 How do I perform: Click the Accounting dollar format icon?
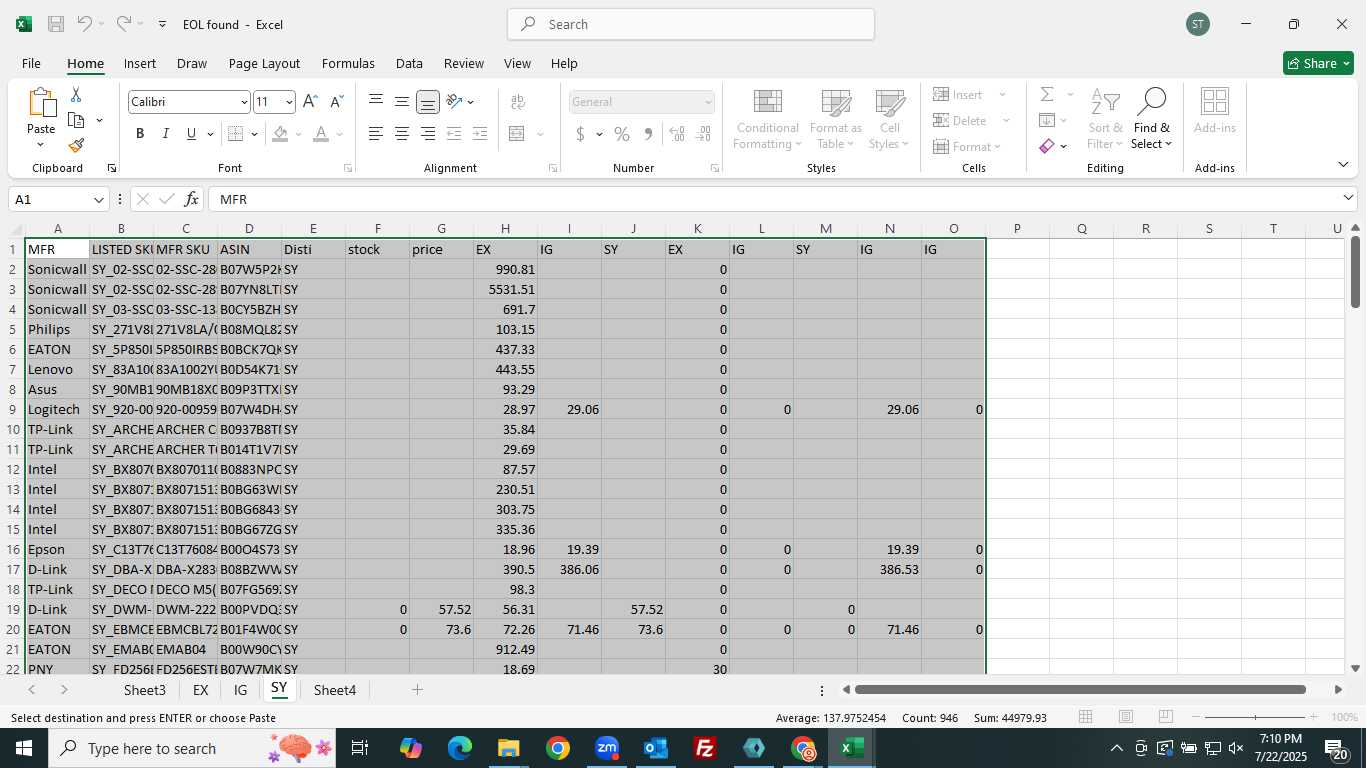[581, 133]
